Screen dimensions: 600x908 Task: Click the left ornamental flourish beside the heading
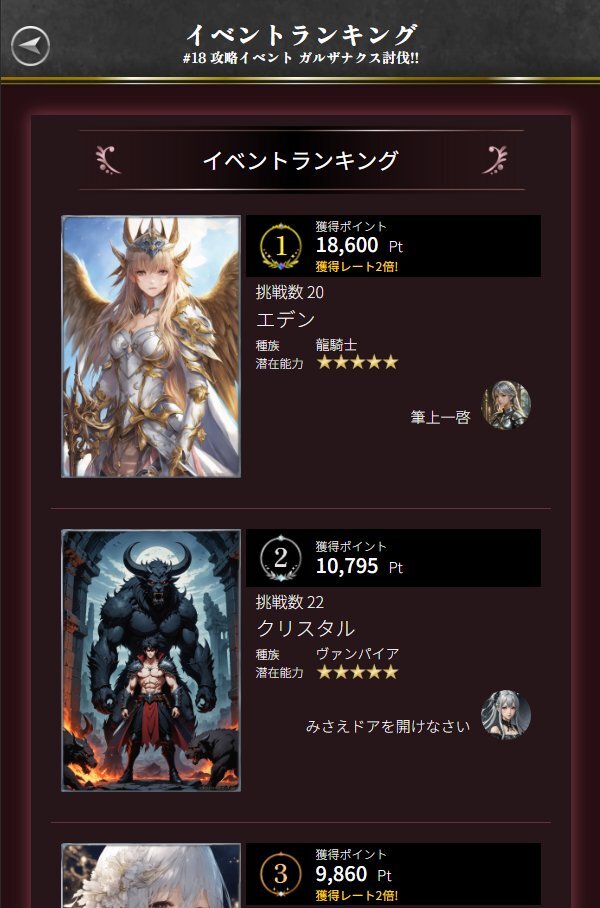(108, 160)
